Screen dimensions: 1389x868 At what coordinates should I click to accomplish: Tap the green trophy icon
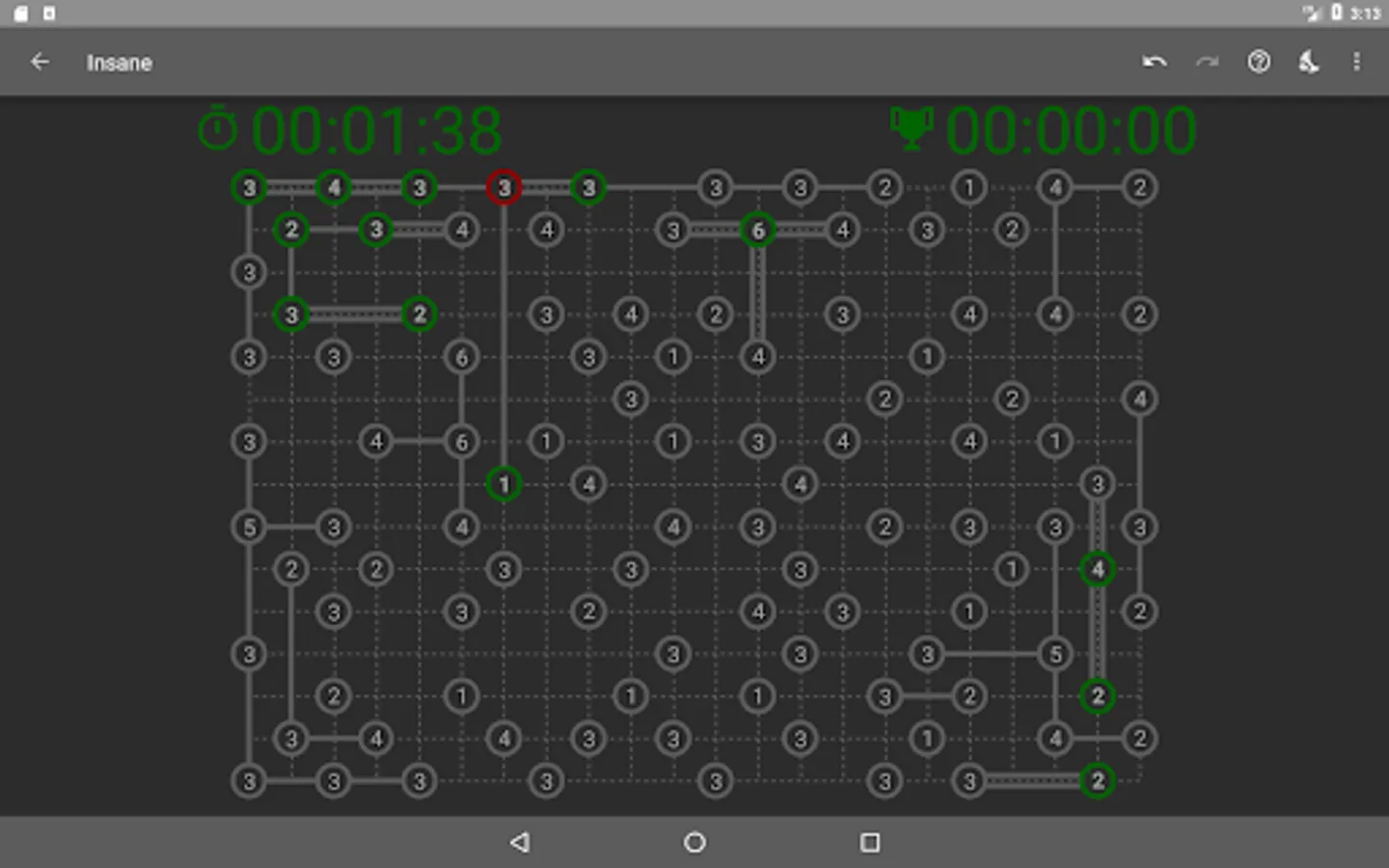(911, 129)
